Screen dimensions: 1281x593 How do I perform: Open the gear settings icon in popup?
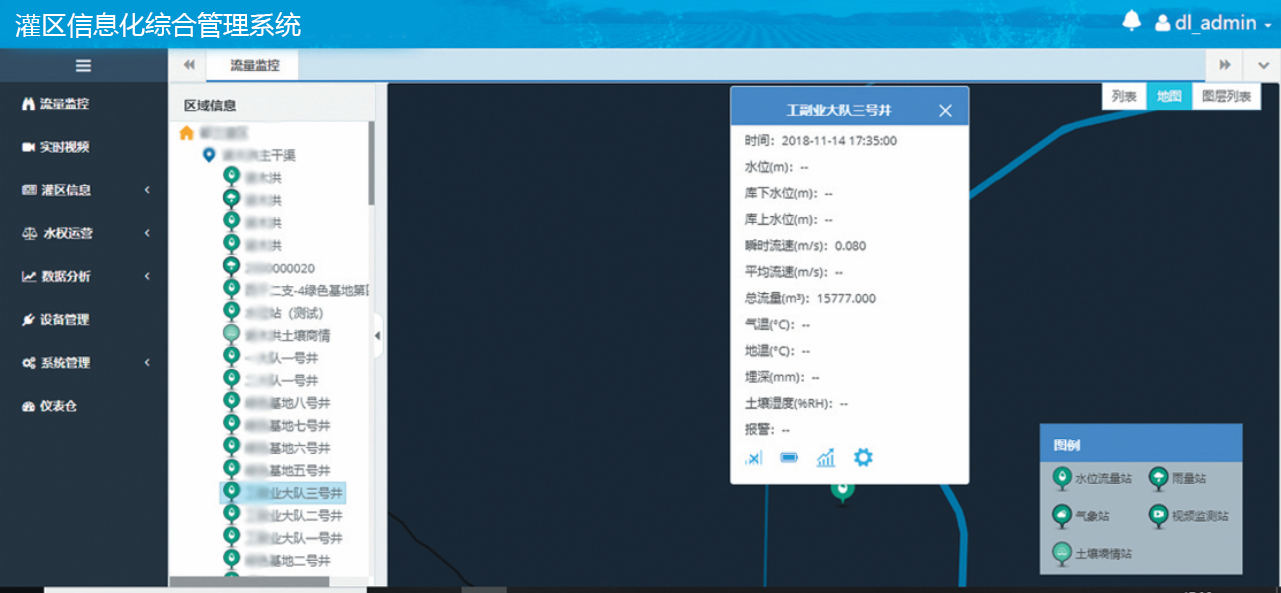pos(863,457)
